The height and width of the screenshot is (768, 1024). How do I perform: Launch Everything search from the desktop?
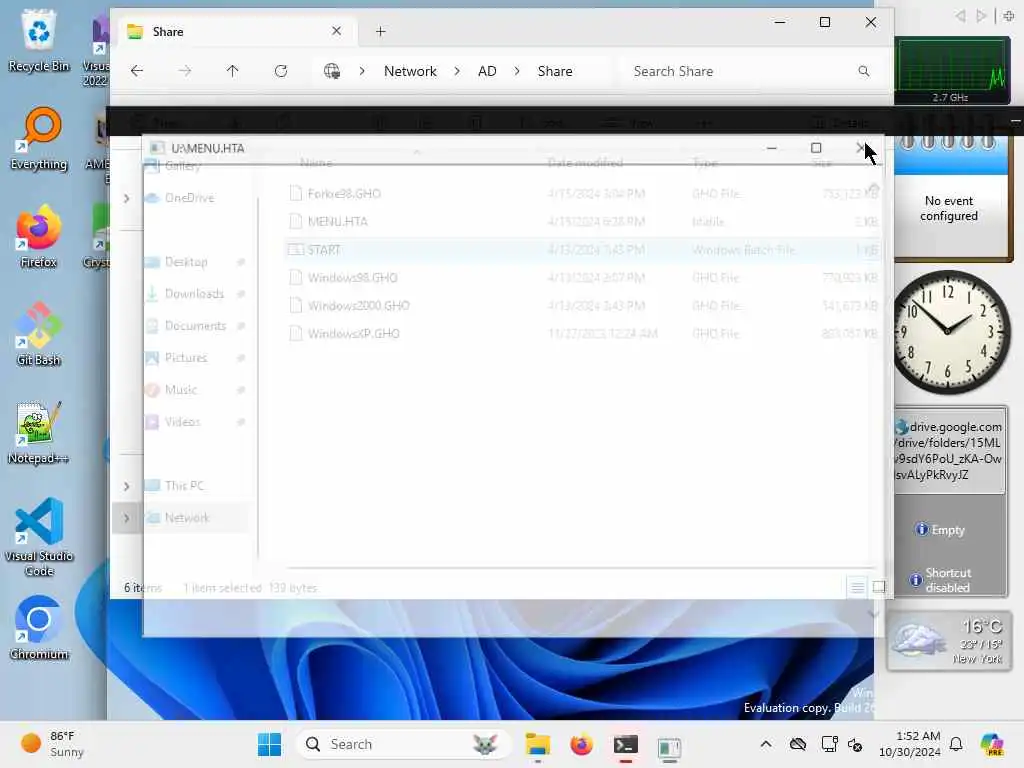click(x=39, y=139)
